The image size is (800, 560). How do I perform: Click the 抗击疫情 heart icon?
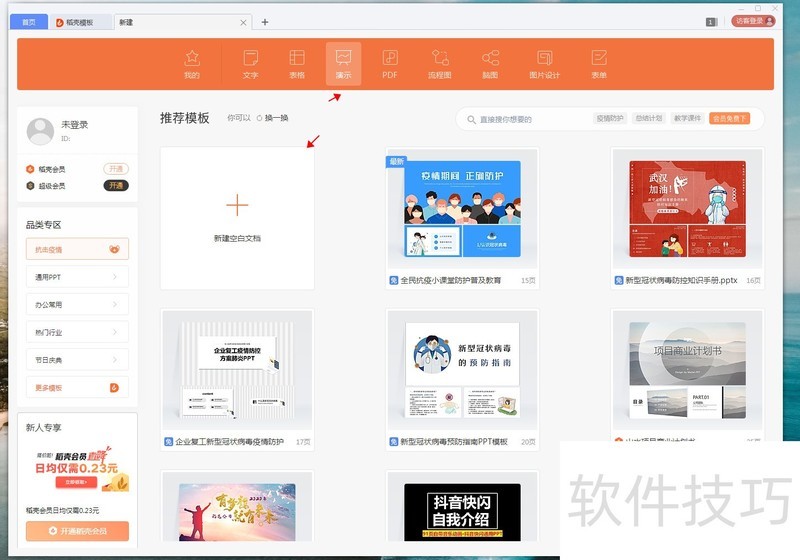tap(114, 249)
